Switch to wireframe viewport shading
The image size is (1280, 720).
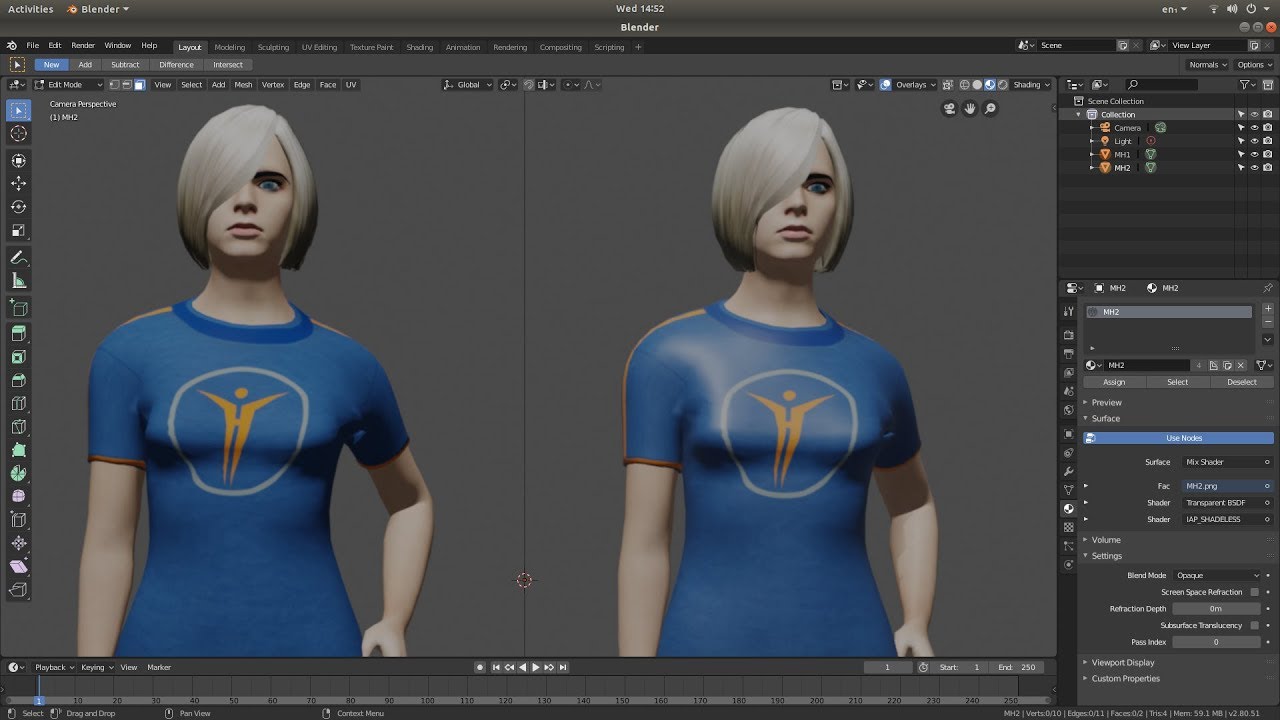click(x=965, y=85)
